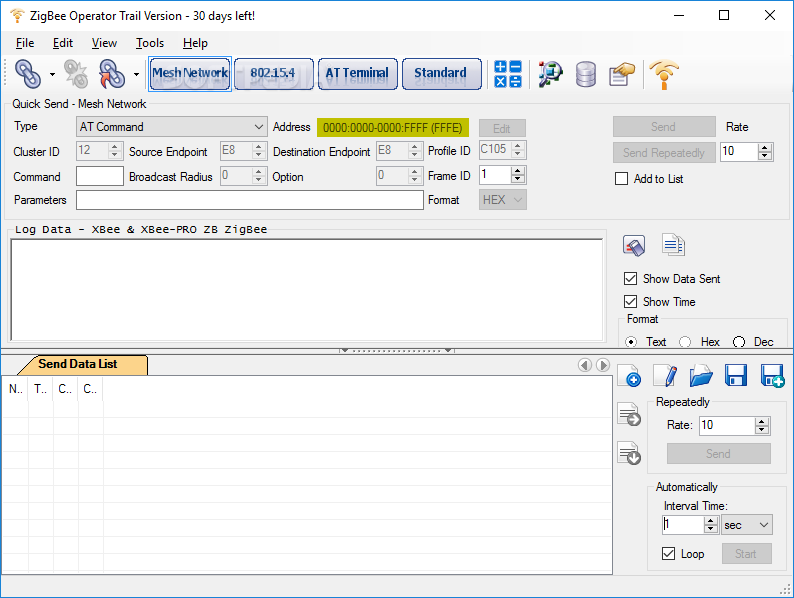The width and height of the screenshot is (794, 598).
Task: Select the Text format radio button
Action: [631, 342]
